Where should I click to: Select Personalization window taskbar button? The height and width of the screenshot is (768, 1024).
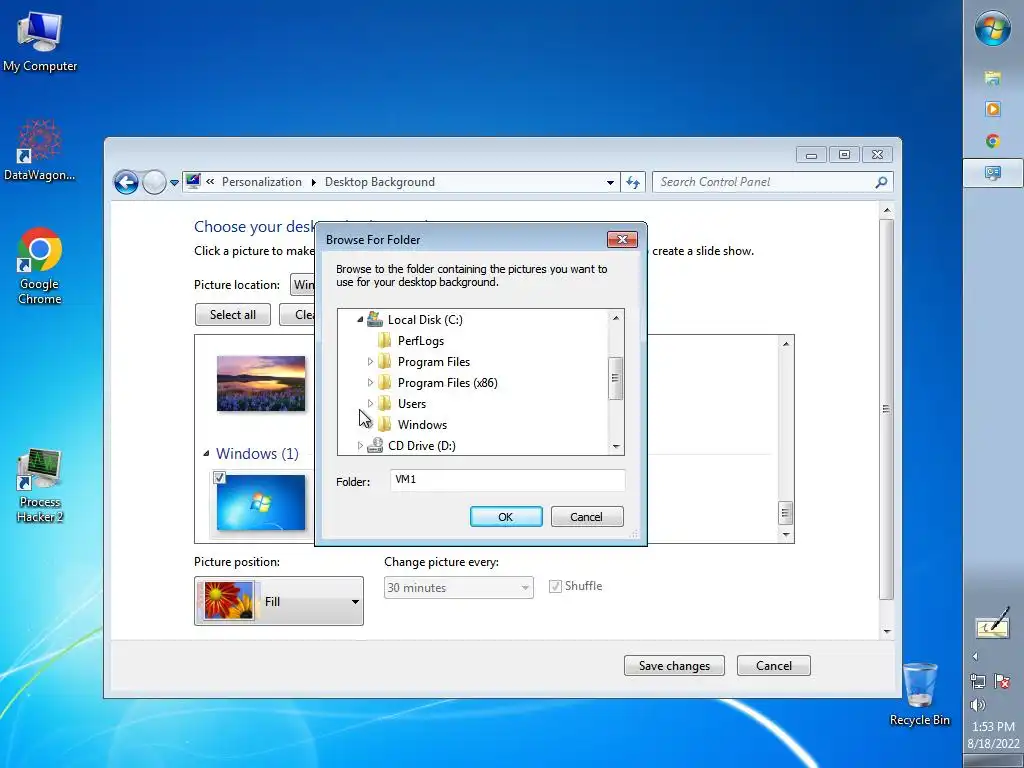point(993,173)
